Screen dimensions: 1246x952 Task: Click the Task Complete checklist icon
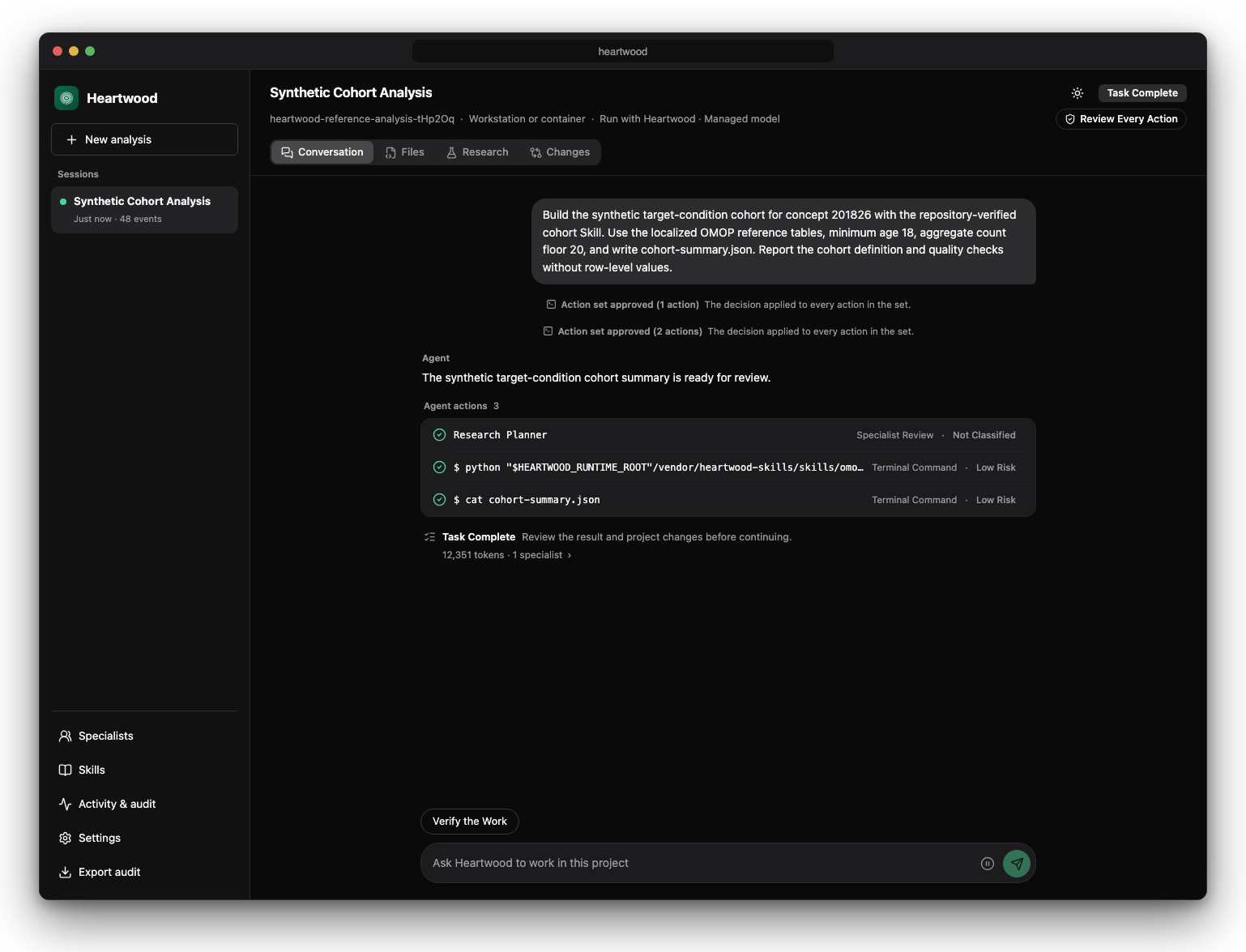(x=429, y=537)
